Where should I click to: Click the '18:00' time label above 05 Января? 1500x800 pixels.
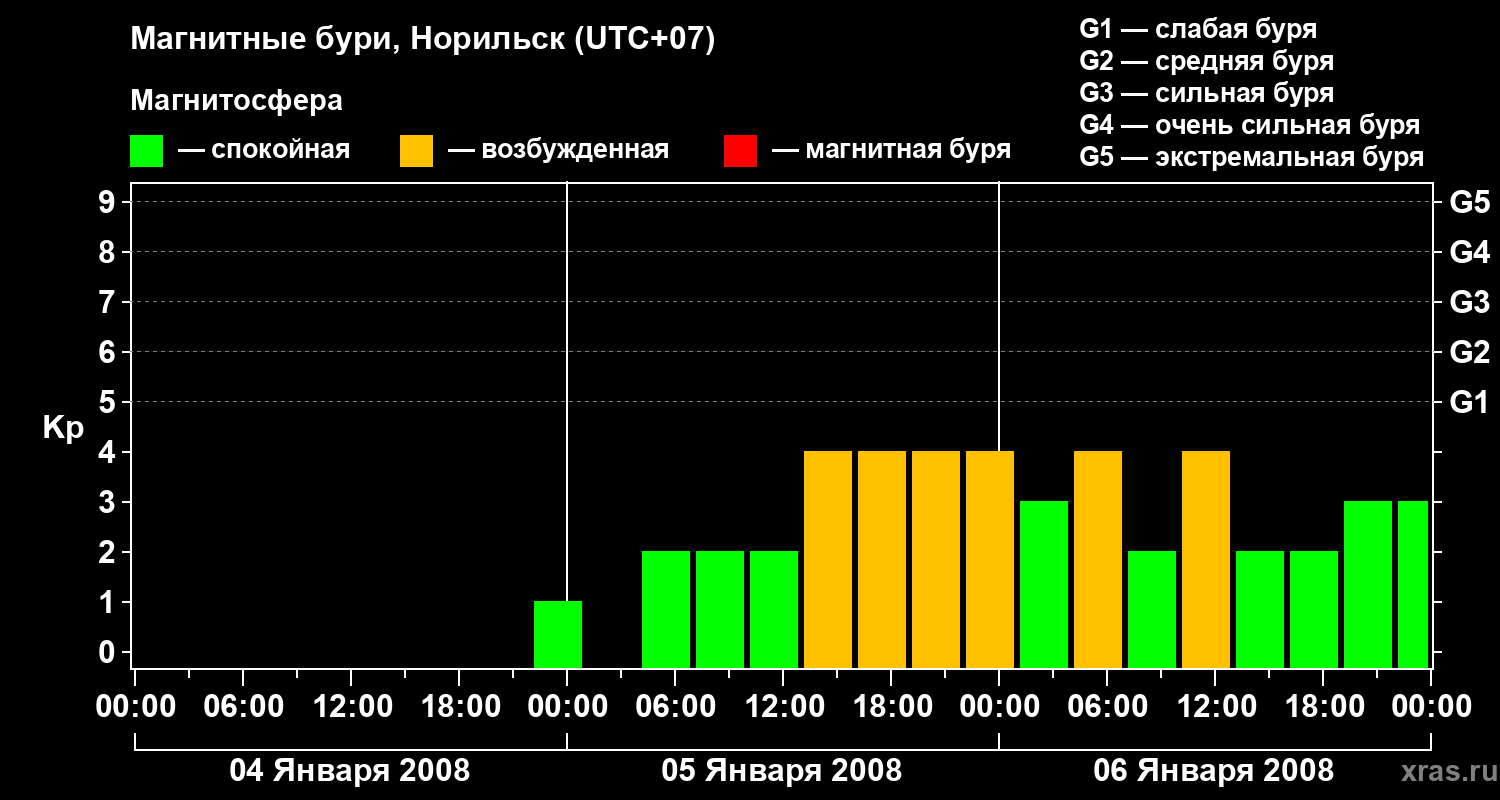(x=891, y=707)
